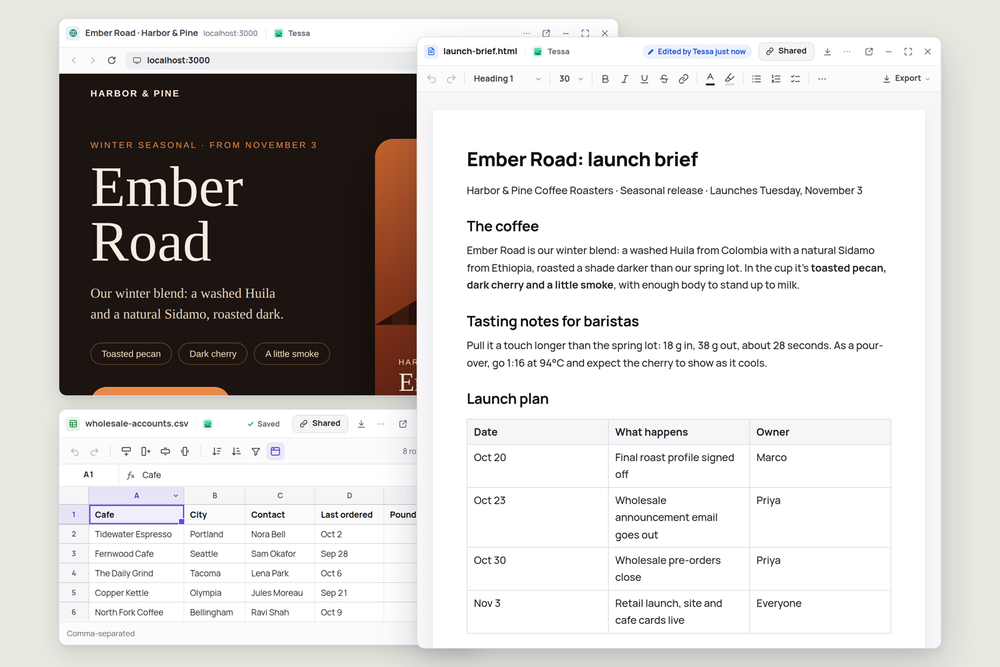Toggle bold formatting in the document editor

click(x=605, y=79)
